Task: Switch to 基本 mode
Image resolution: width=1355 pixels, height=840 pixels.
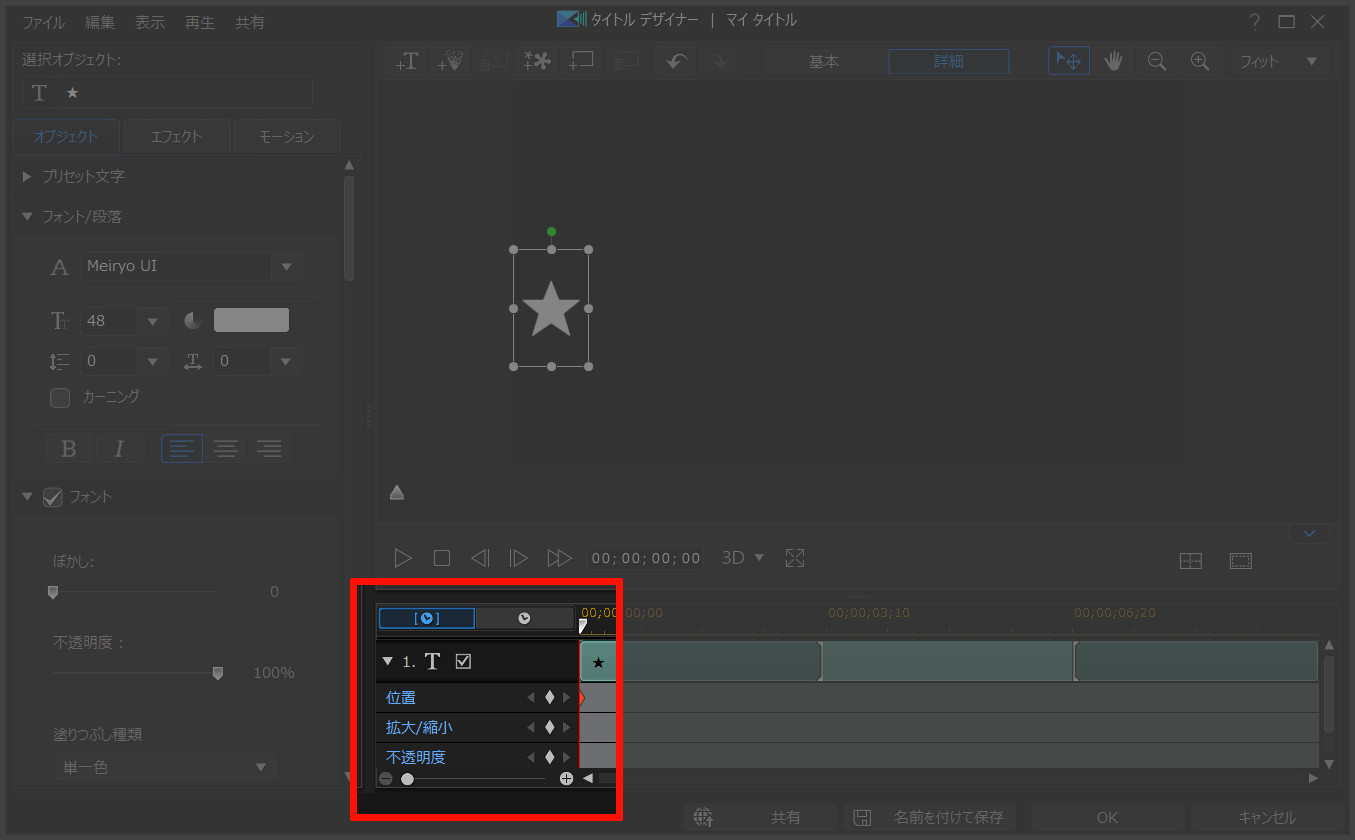Action: click(825, 61)
